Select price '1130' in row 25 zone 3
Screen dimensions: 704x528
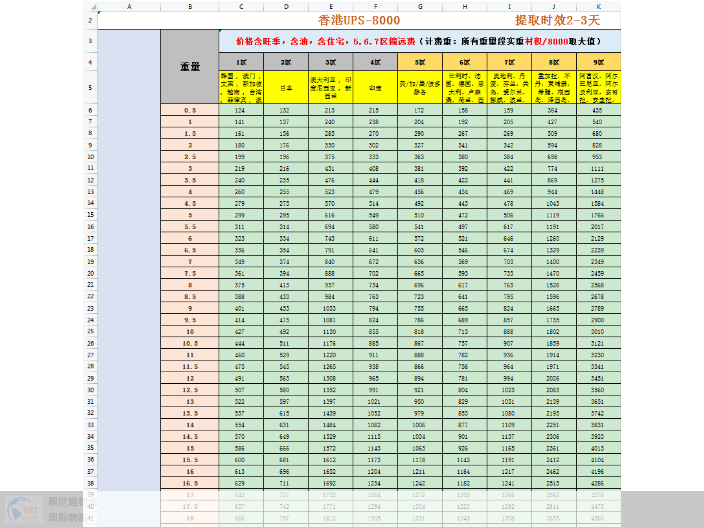pyautogui.click(x=331, y=332)
